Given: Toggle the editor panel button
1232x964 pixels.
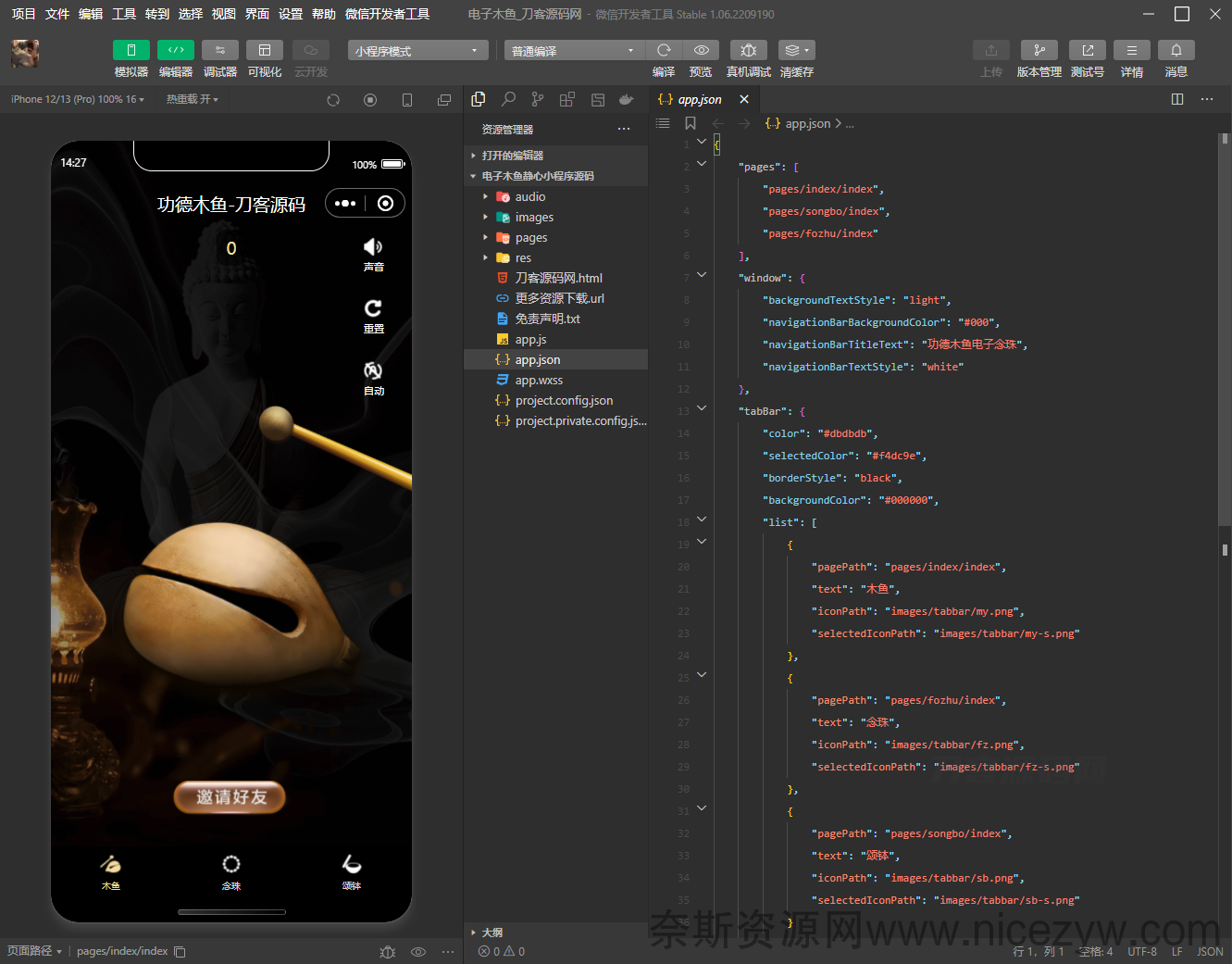Looking at the screenshot, I should pos(176,50).
